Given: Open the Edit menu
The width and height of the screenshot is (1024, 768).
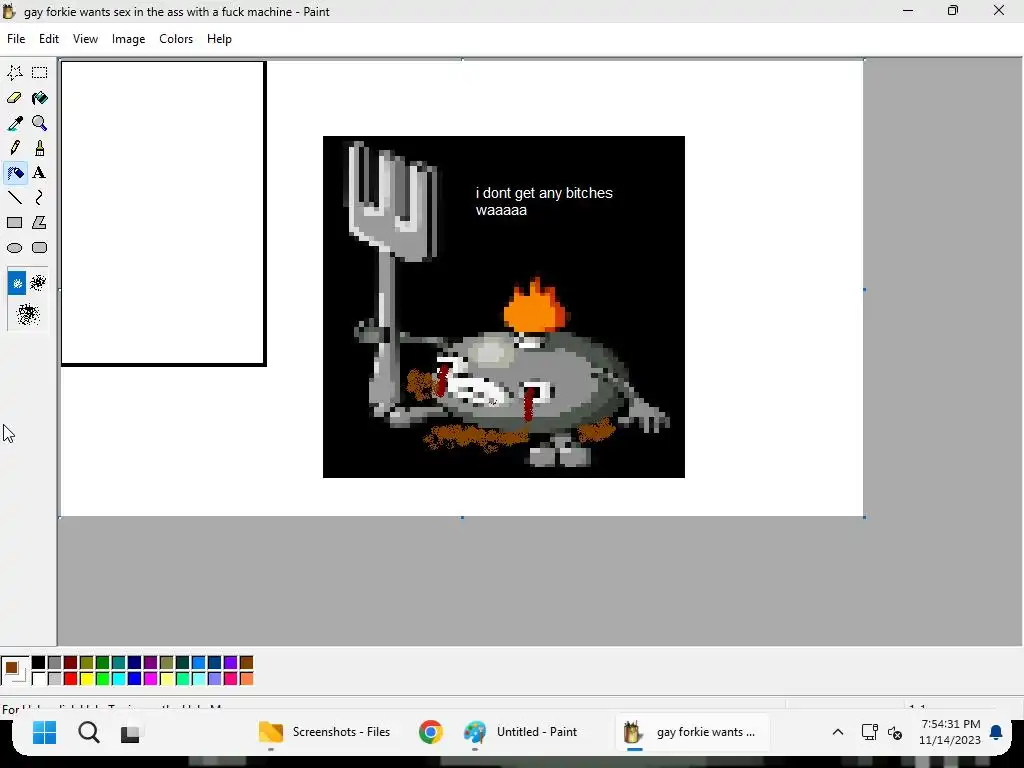Looking at the screenshot, I should click(x=49, y=39).
